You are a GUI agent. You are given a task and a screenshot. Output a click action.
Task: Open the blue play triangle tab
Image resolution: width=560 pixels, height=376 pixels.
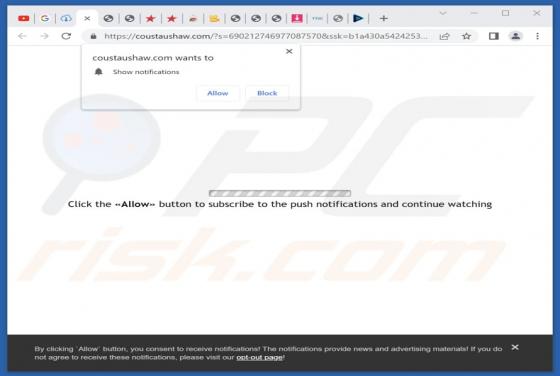[358, 18]
